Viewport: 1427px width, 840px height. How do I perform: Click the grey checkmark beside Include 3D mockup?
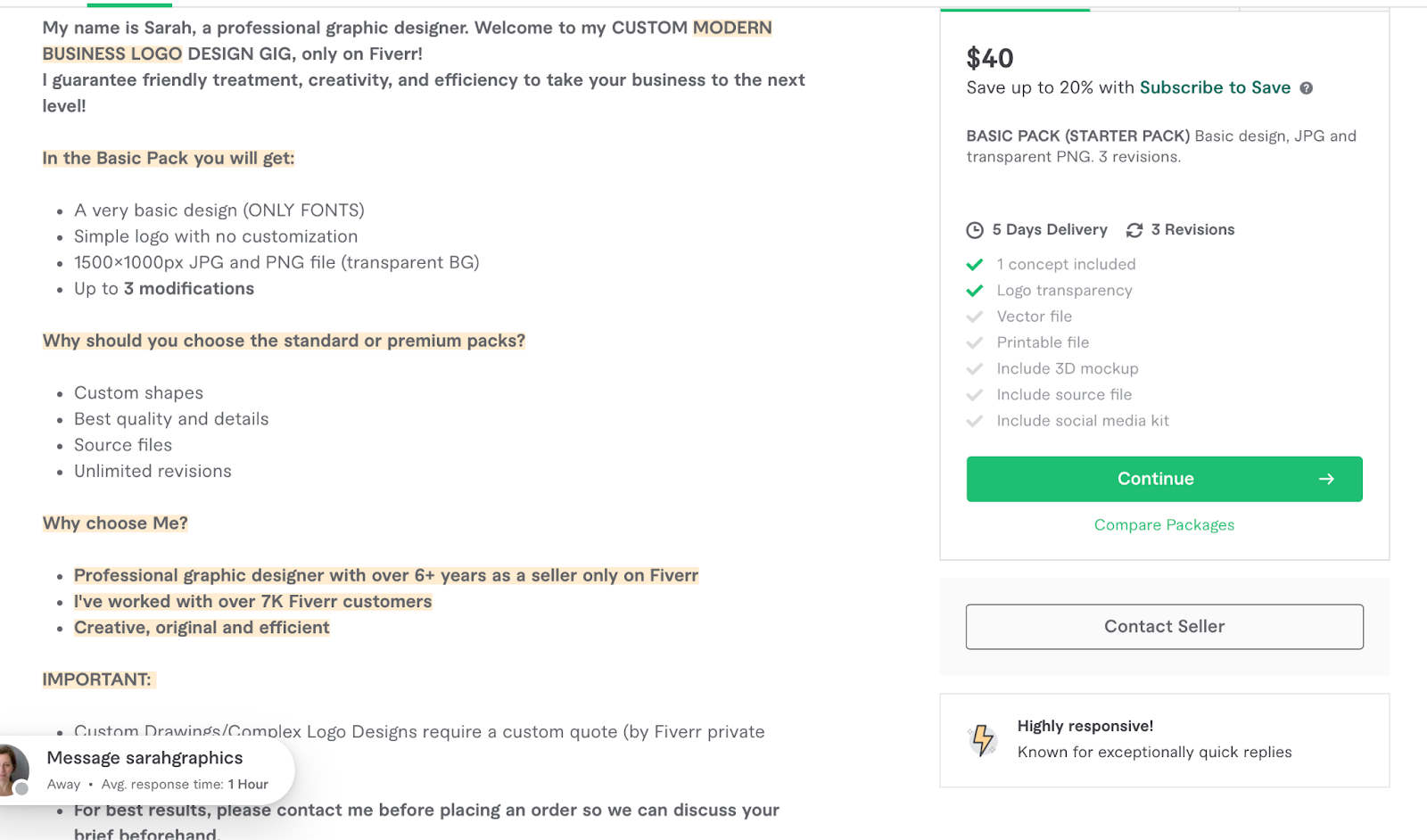pos(975,369)
